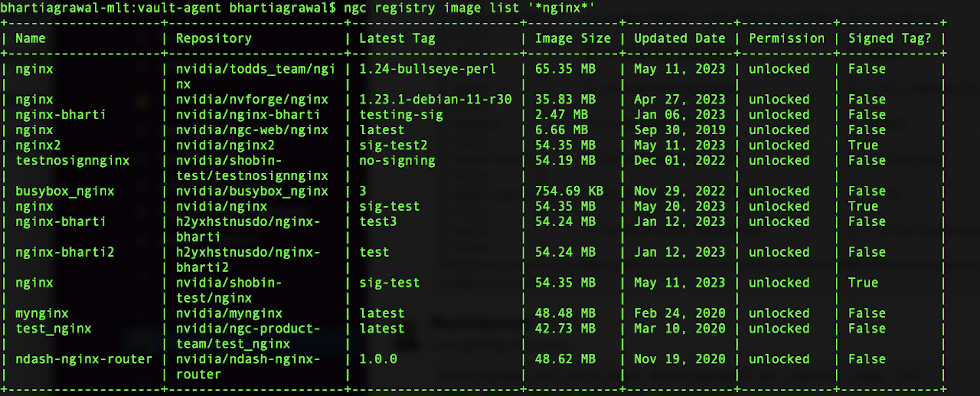Select the tag 'no-signing'

click(x=397, y=161)
